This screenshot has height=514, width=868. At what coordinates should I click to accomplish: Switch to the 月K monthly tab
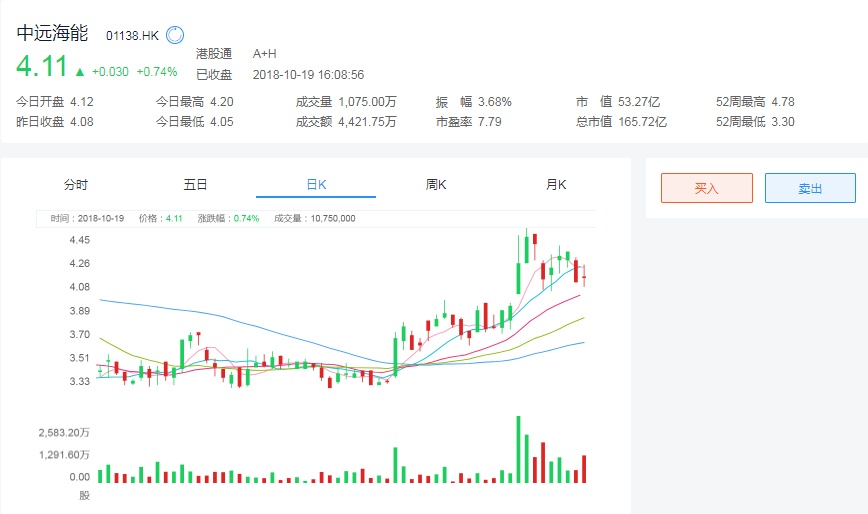pyautogui.click(x=556, y=184)
